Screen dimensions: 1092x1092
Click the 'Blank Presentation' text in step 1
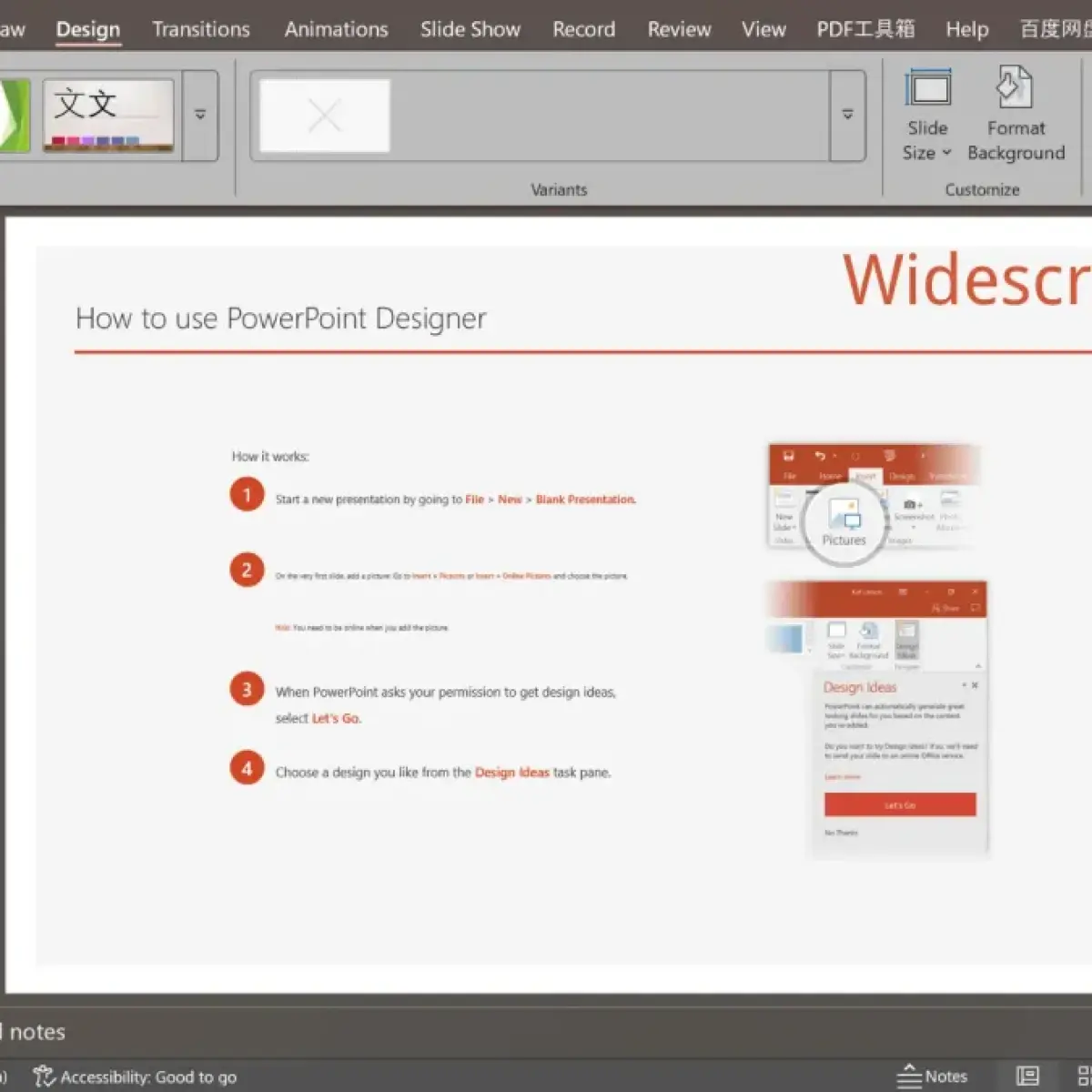click(x=585, y=500)
